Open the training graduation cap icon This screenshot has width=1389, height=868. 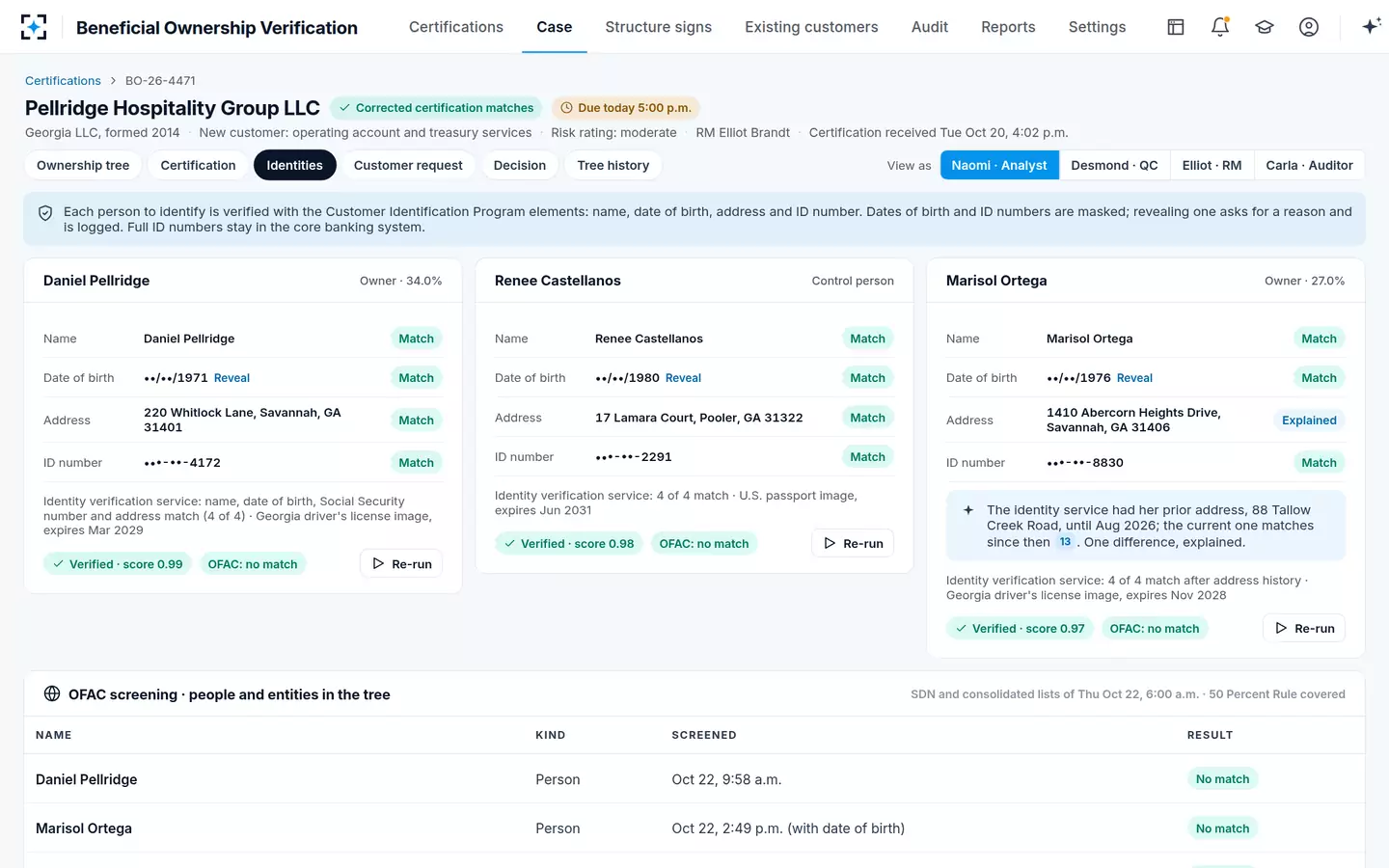(x=1265, y=27)
